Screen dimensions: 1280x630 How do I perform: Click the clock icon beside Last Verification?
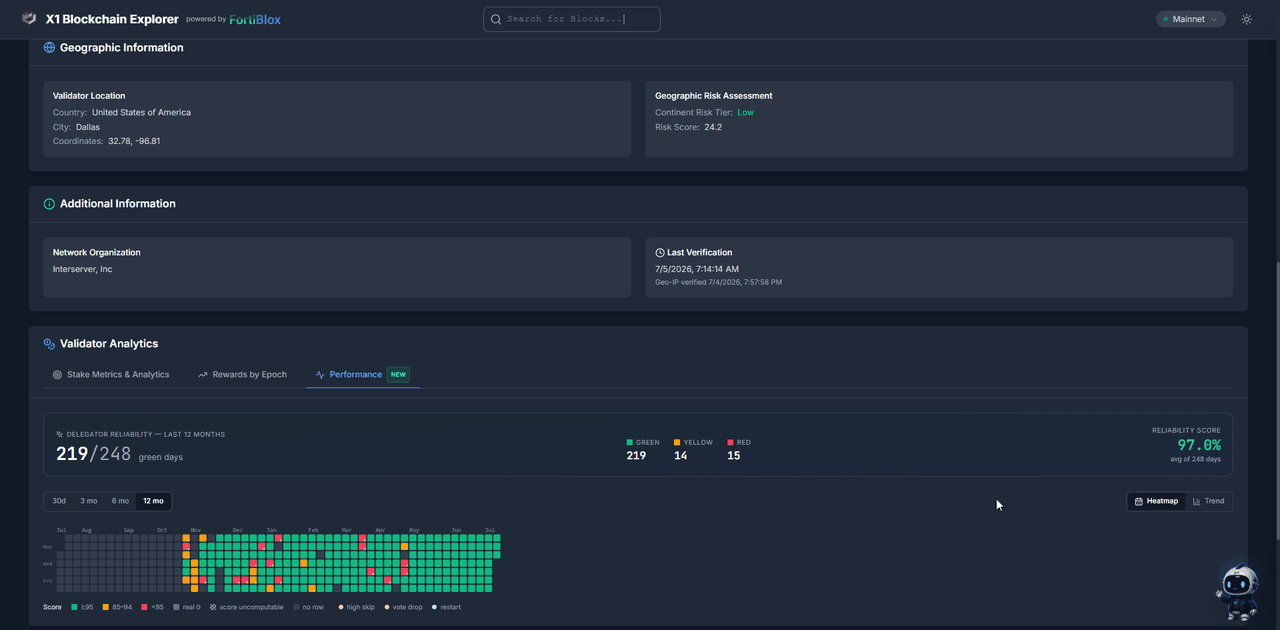pyautogui.click(x=660, y=253)
